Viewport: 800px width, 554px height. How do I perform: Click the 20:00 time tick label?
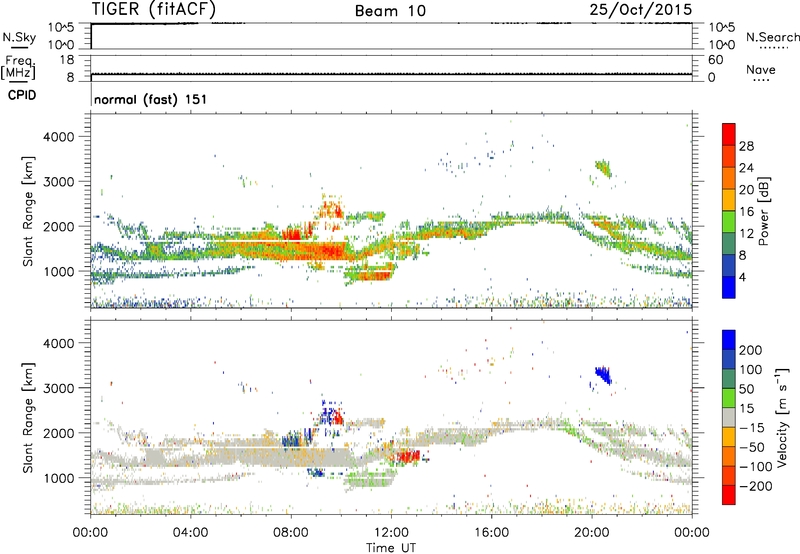coord(591,533)
